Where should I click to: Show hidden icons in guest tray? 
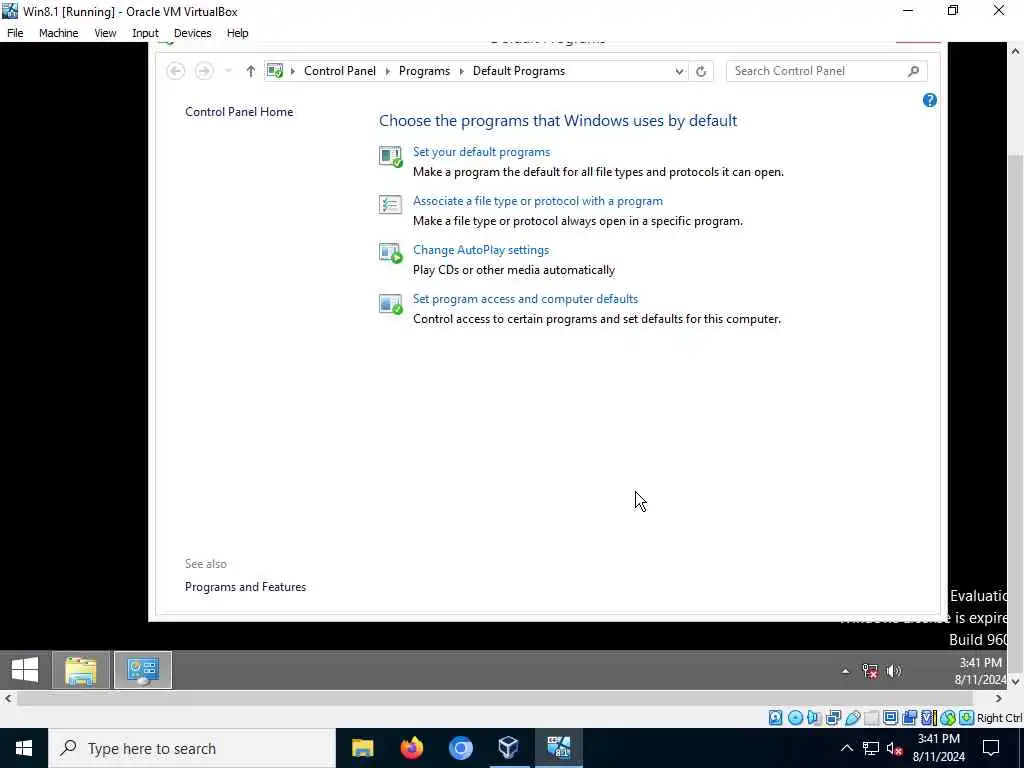(x=846, y=671)
